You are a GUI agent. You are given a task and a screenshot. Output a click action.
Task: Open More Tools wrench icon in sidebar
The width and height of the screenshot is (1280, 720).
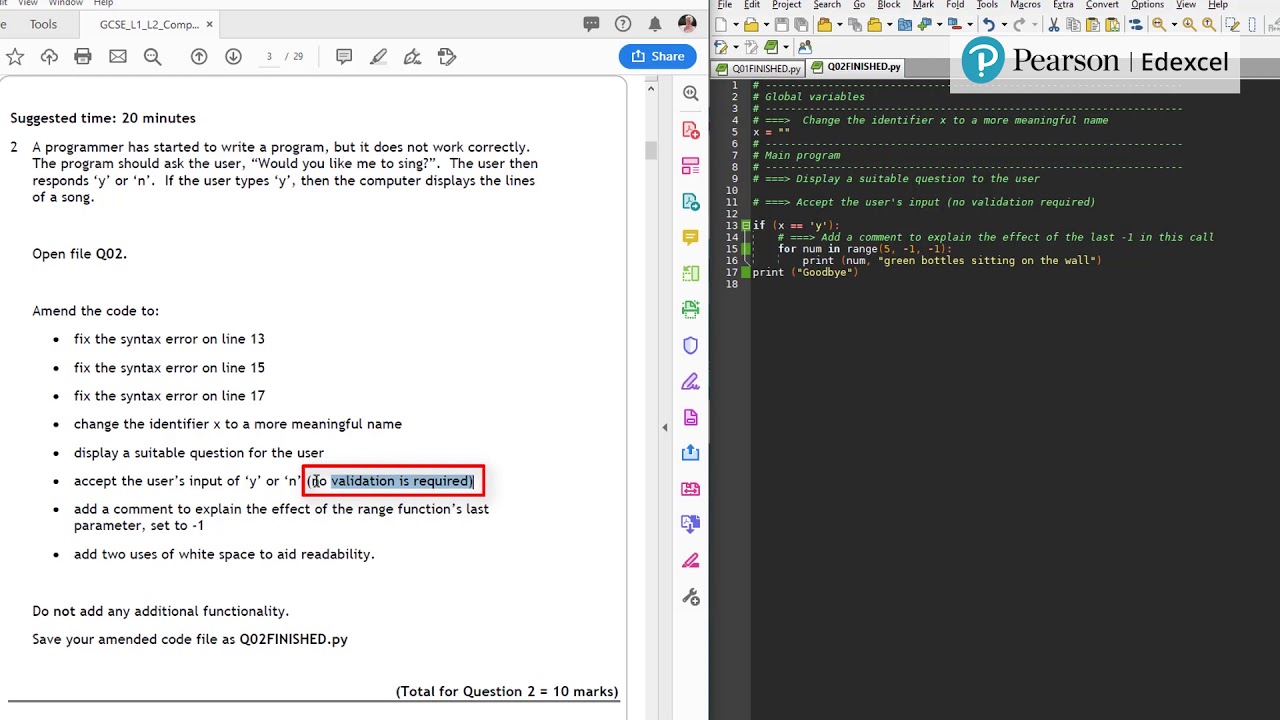(691, 597)
